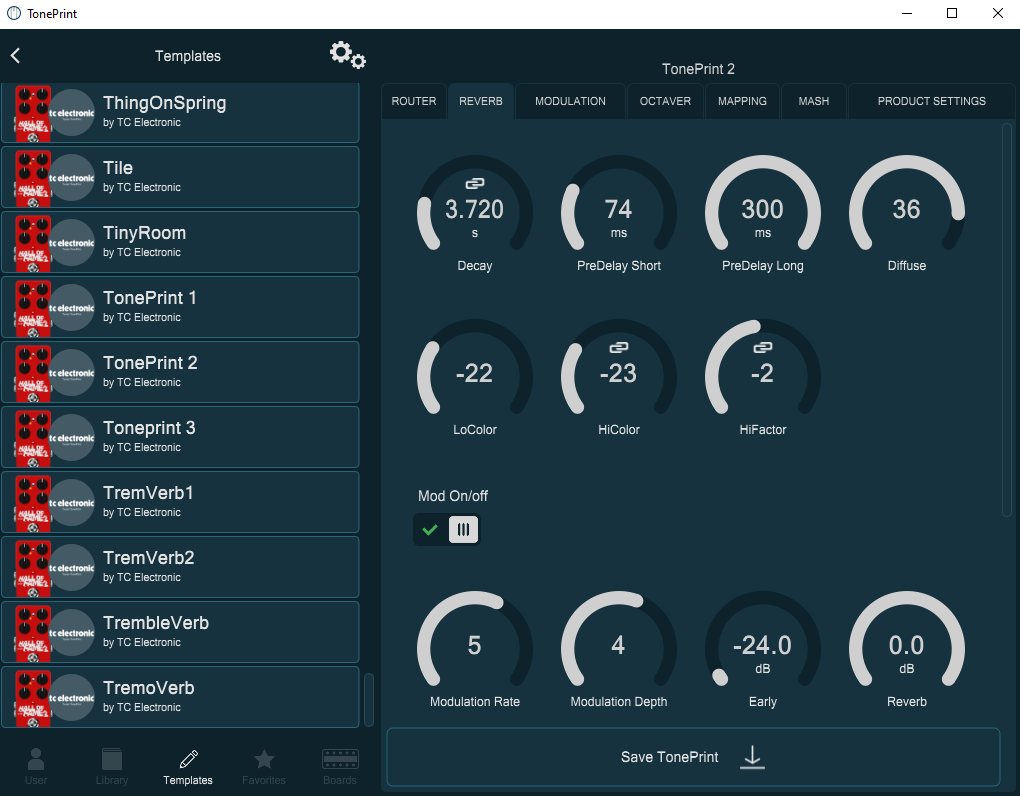The width and height of the screenshot is (1020, 796).
Task: Open the MODULATION tab
Action: pyautogui.click(x=570, y=101)
